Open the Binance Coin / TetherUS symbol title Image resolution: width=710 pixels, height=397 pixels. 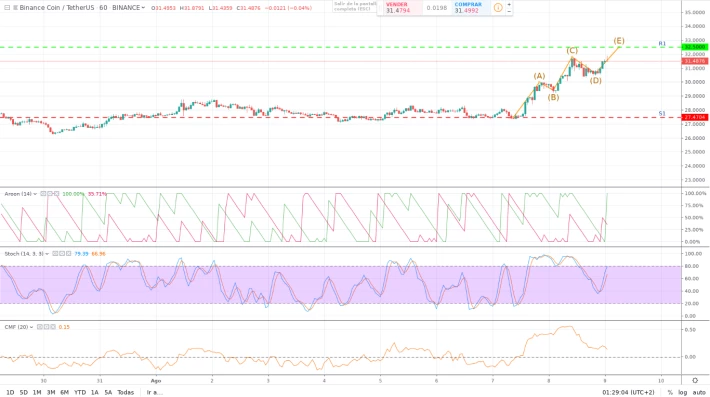[x=57, y=8]
